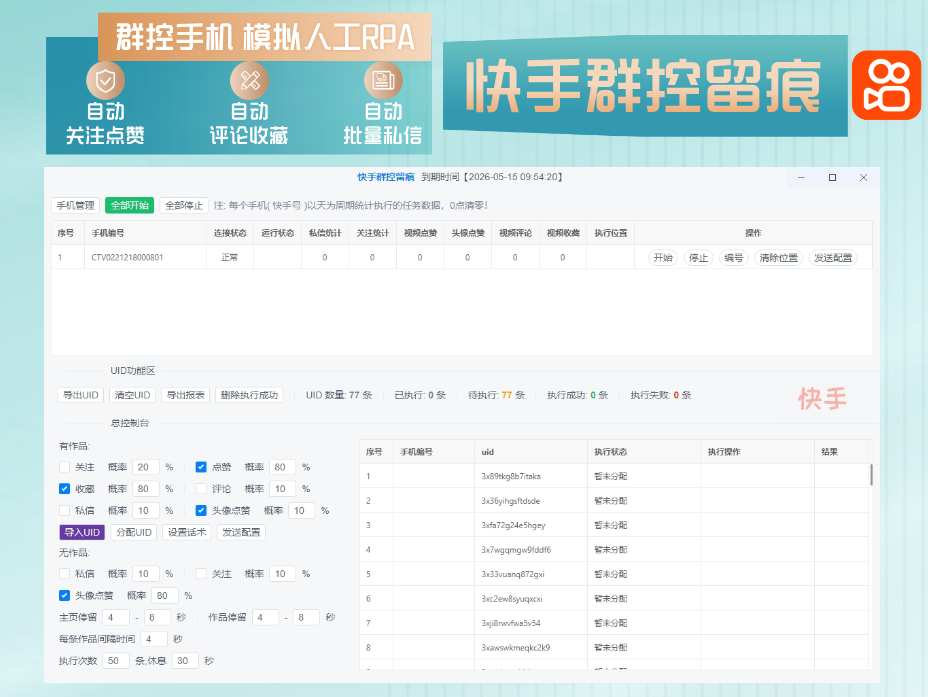
Task: Click the 快手 watermark logo near UID stats
Action: pyautogui.click(x=824, y=395)
